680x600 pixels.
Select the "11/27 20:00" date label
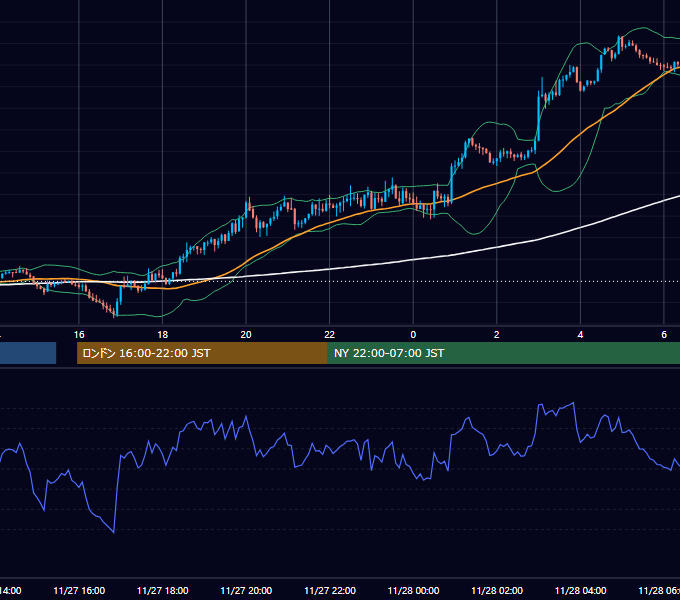pos(246,591)
